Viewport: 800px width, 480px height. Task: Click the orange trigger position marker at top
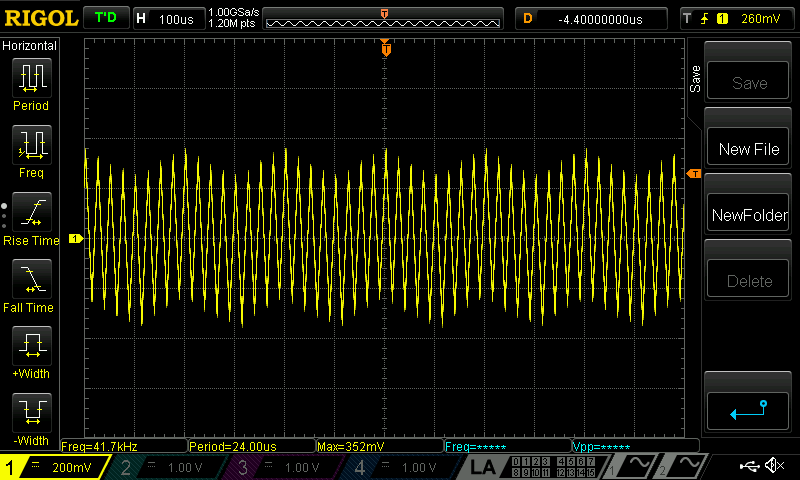pos(385,47)
